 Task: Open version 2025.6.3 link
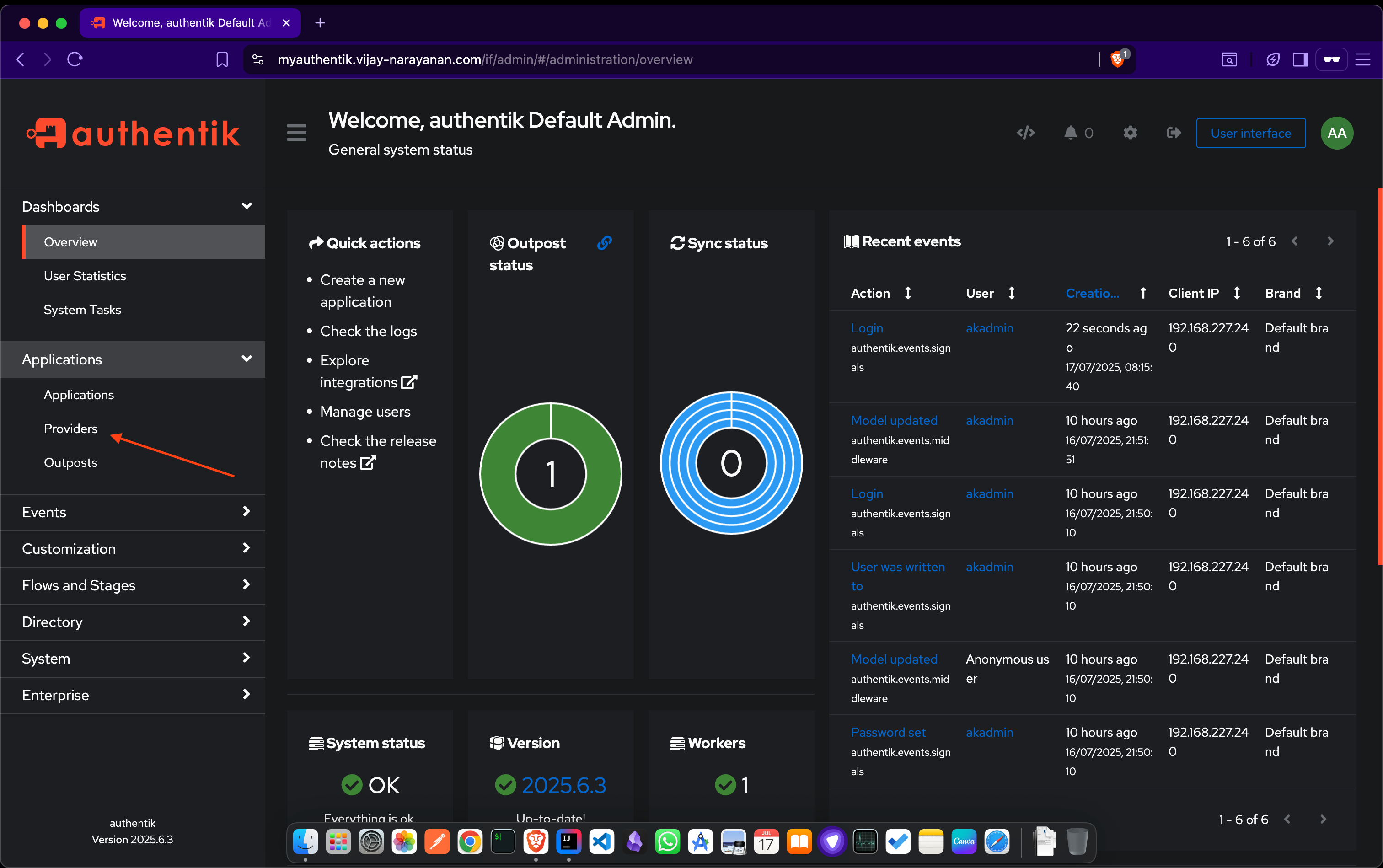563,785
